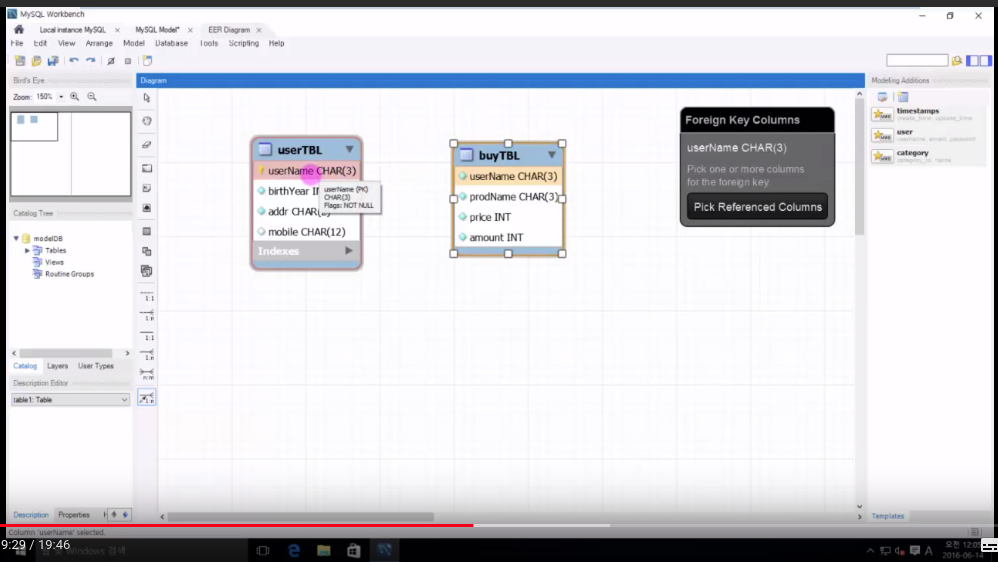998x562 pixels.
Task: Open the Properties tab
Action: 74,515
